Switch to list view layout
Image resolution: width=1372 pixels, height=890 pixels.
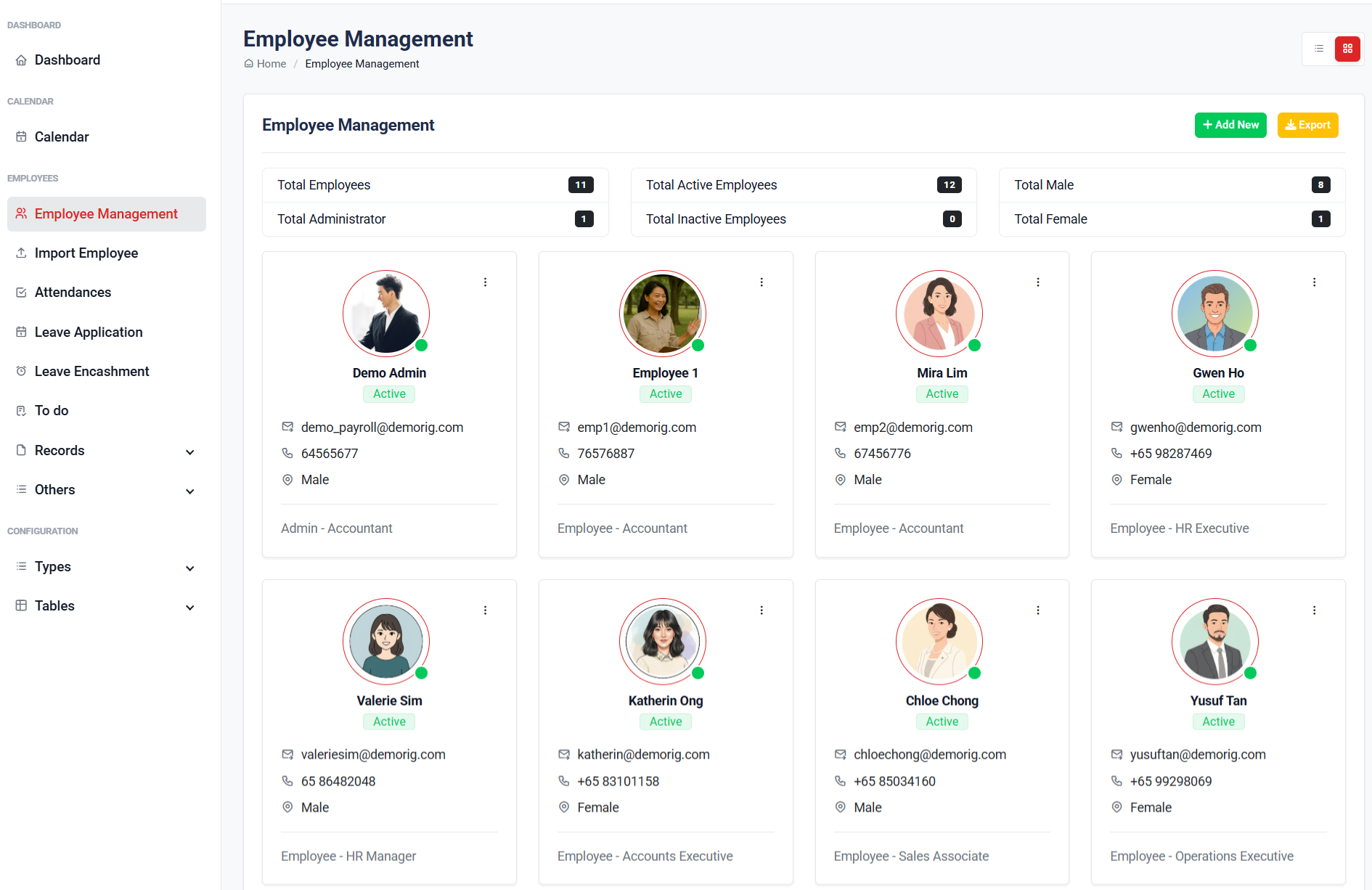1319,49
